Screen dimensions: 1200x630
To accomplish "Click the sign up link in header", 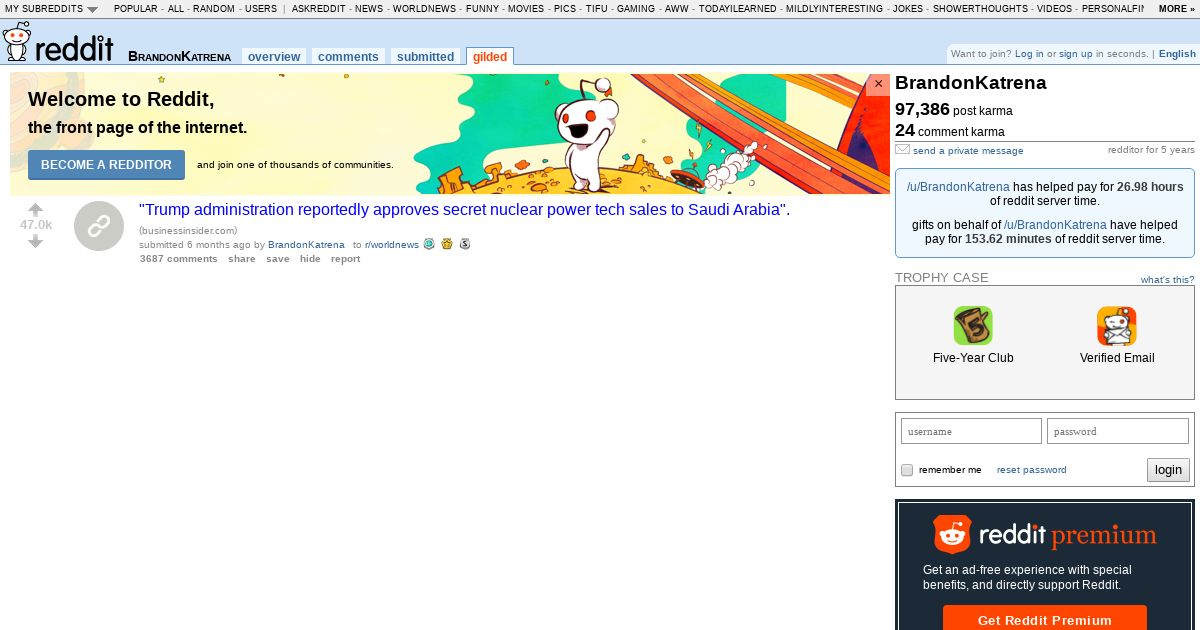I will point(1076,54).
